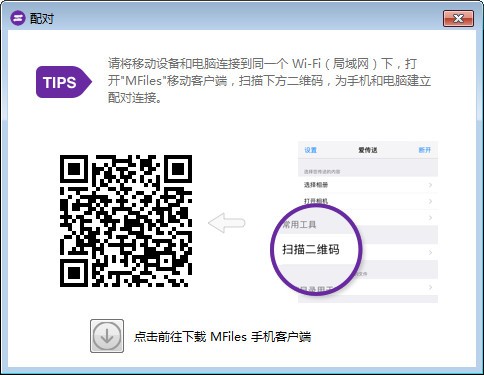Click the purple MFiles app icon in title bar
This screenshot has width=484, height=375.
click(18, 18)
